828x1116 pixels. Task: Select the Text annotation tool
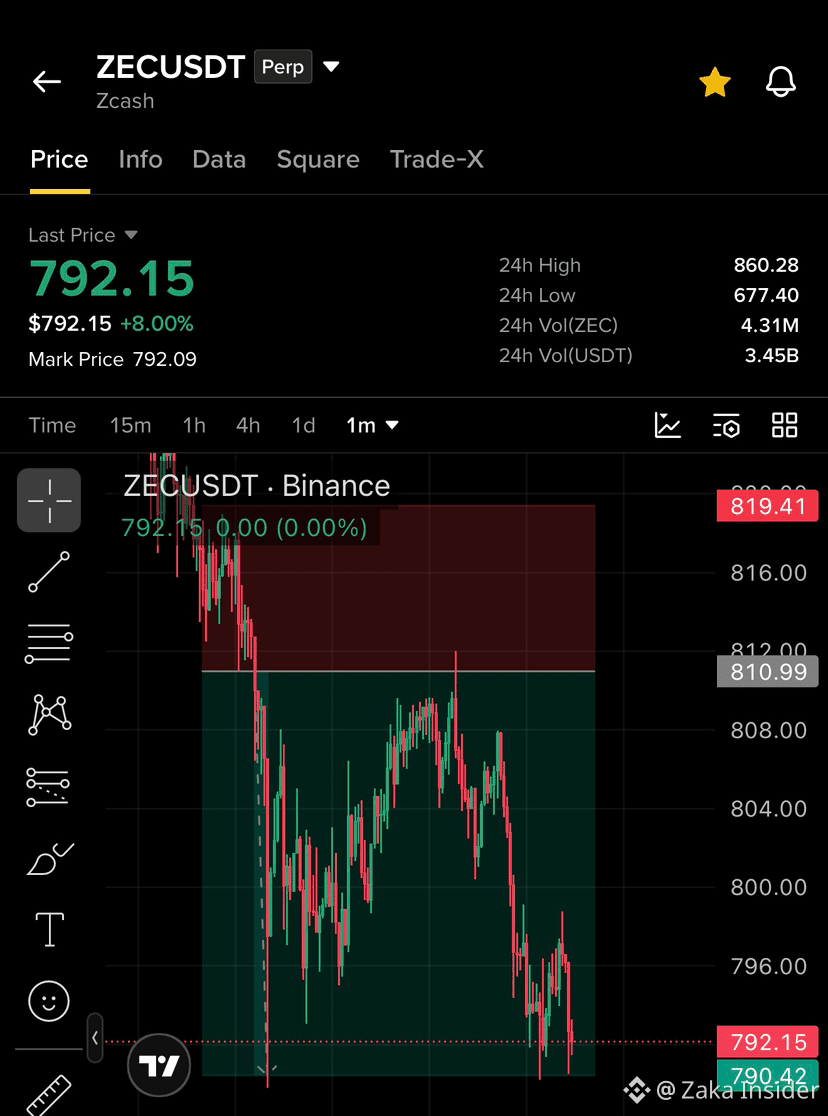(x=50, y=930)
